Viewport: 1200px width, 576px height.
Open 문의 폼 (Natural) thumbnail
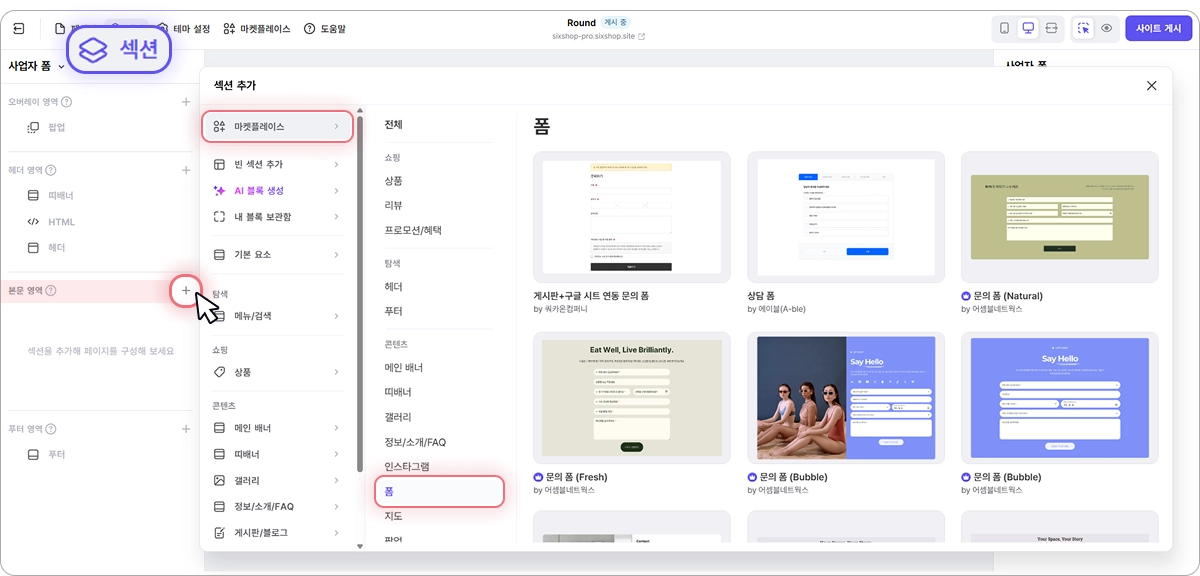coord(1060,217)
